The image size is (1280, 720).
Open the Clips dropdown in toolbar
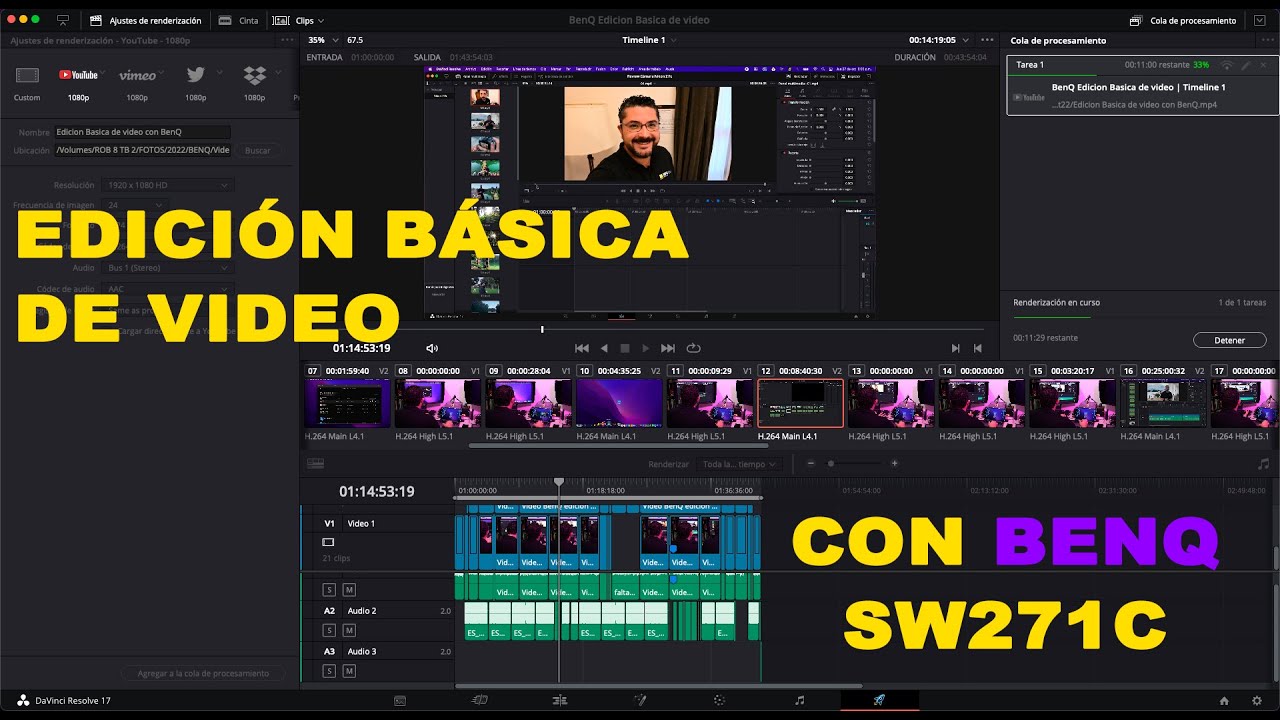(299, 20)
